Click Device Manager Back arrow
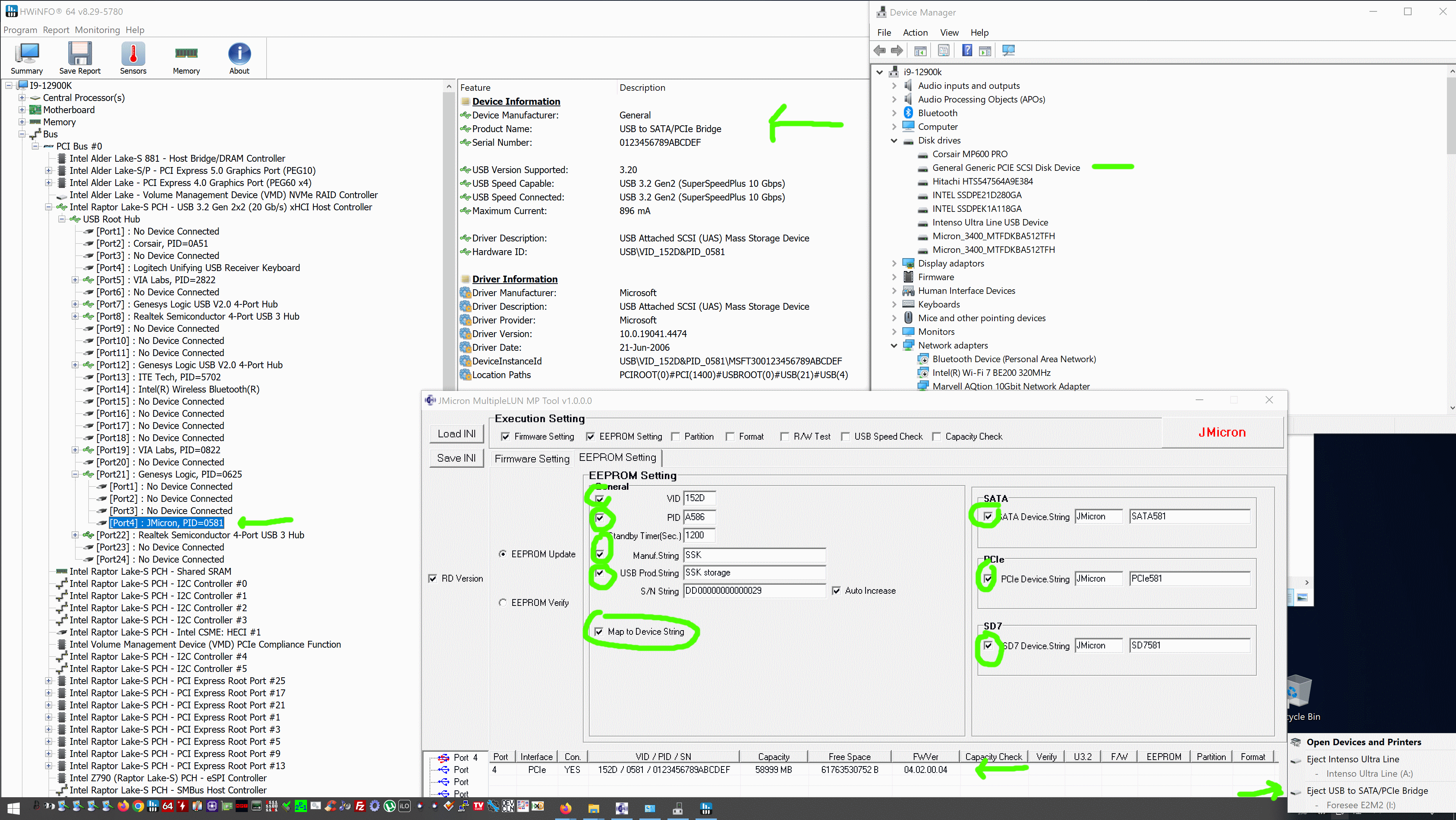The height and width of the screenshot is (820, 1456). click(880, 51)
